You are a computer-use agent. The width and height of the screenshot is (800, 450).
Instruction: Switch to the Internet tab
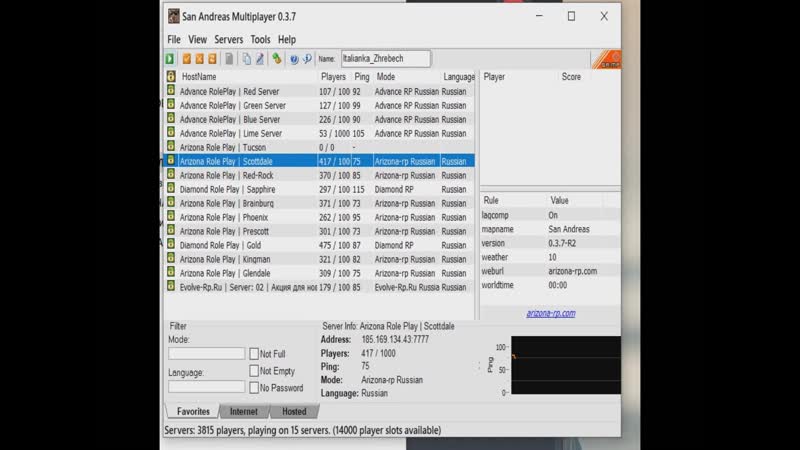(243, 411)
